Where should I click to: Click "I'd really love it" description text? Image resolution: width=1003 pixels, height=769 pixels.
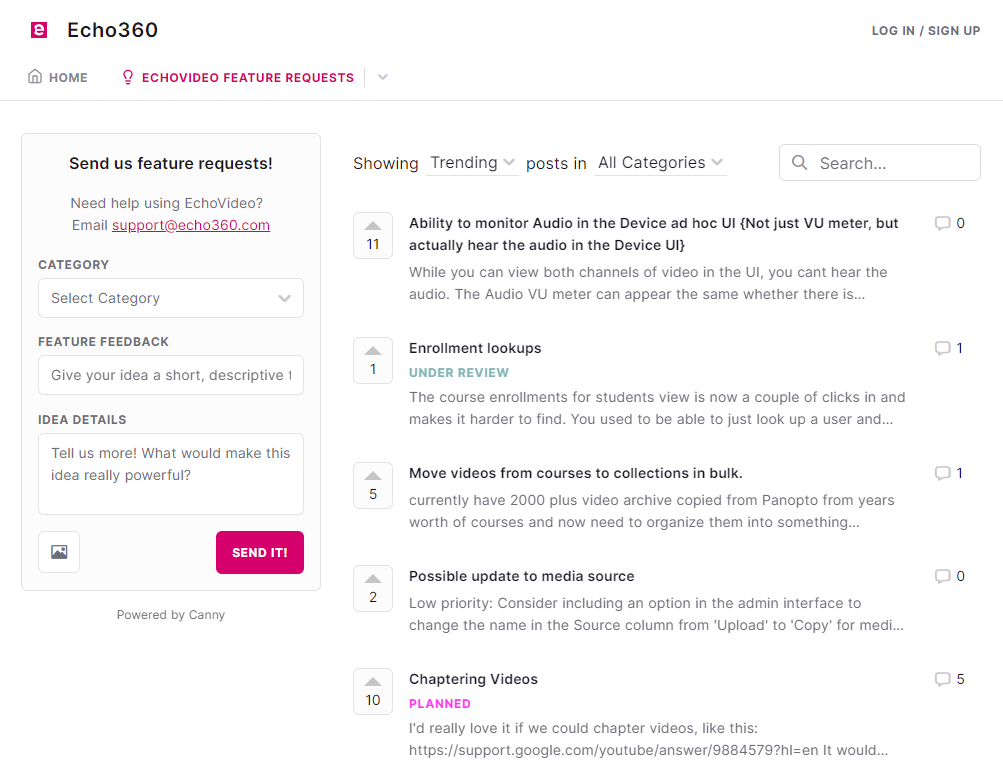(x=649, y=739)
